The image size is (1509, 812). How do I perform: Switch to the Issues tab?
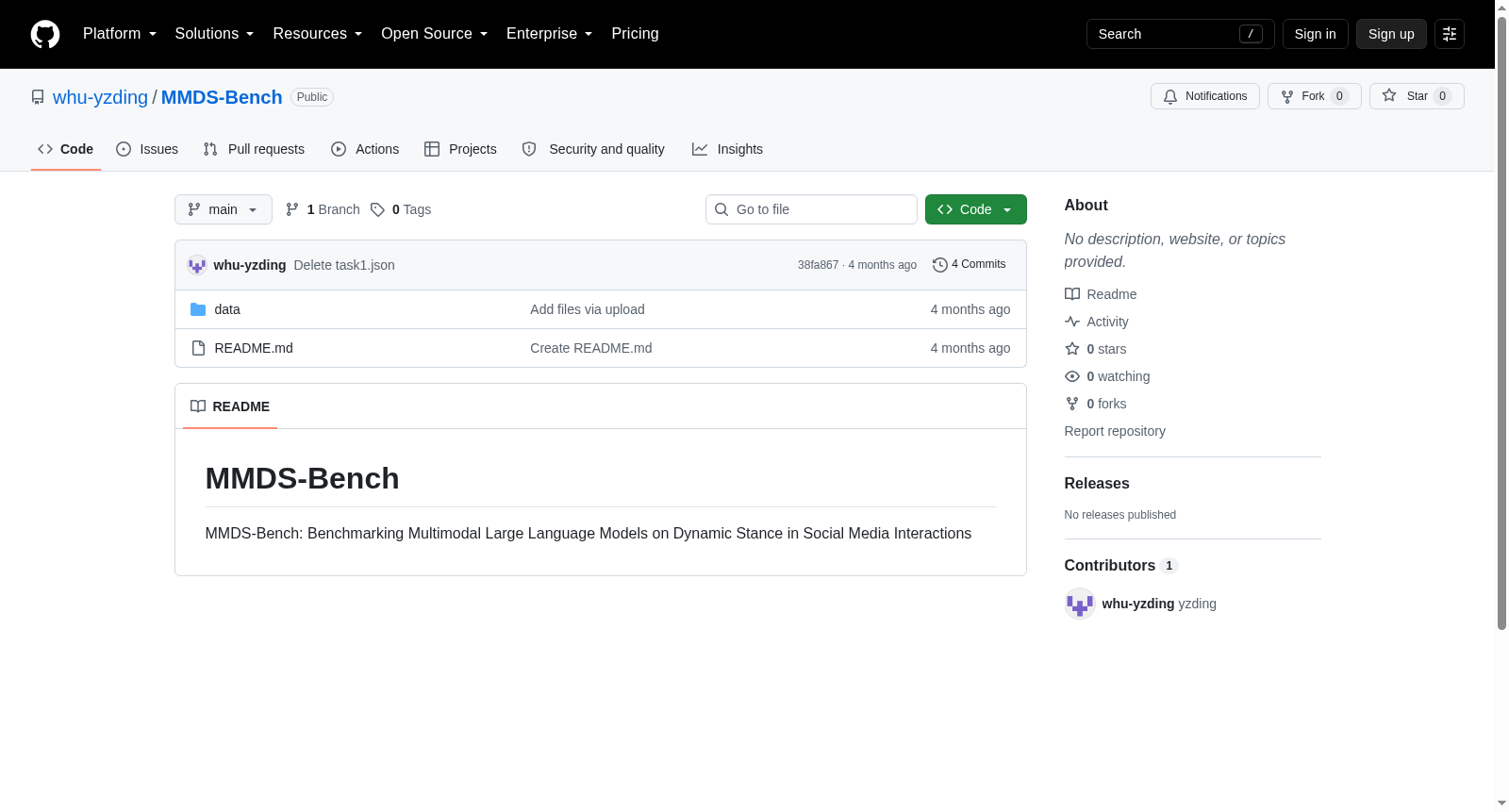tap(147, 149)
